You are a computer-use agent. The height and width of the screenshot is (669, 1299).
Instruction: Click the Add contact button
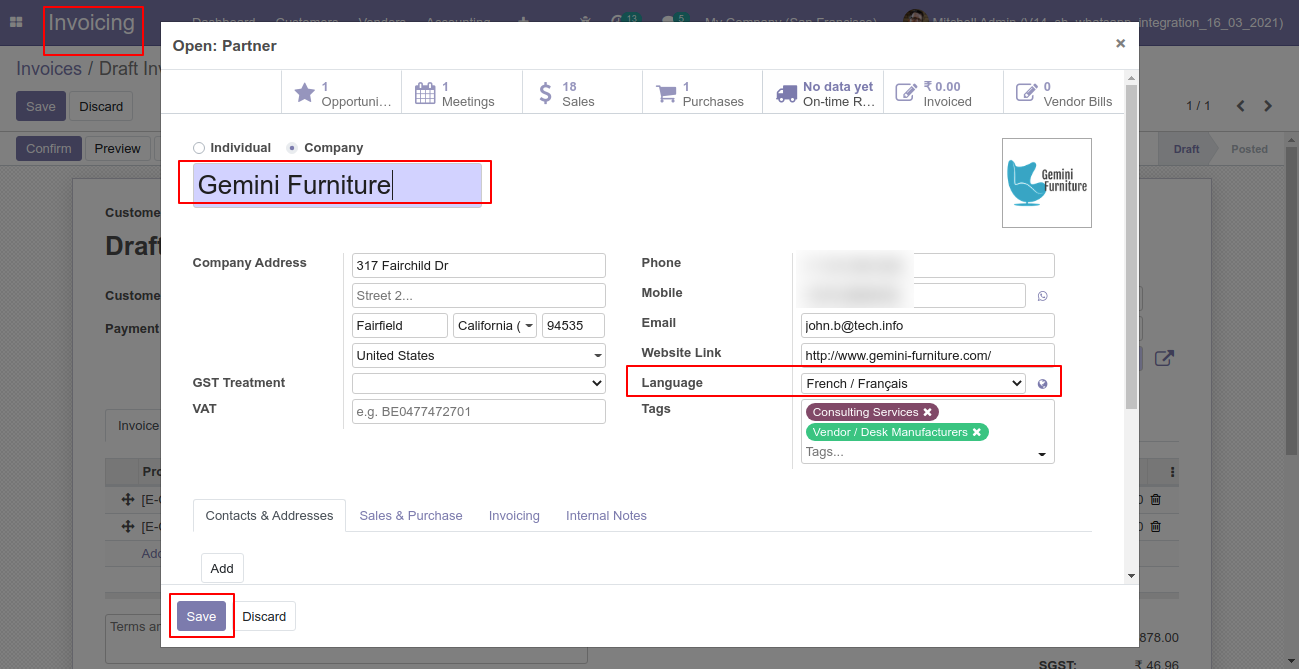[x=222, y=568]
